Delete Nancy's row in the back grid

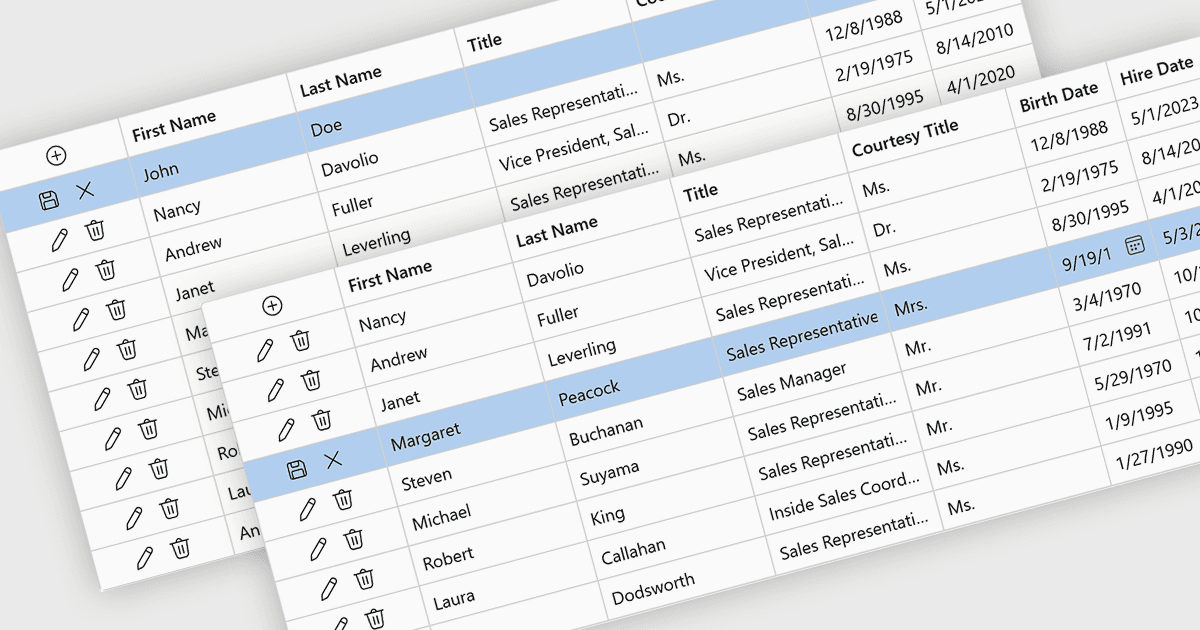click(95, 230)
